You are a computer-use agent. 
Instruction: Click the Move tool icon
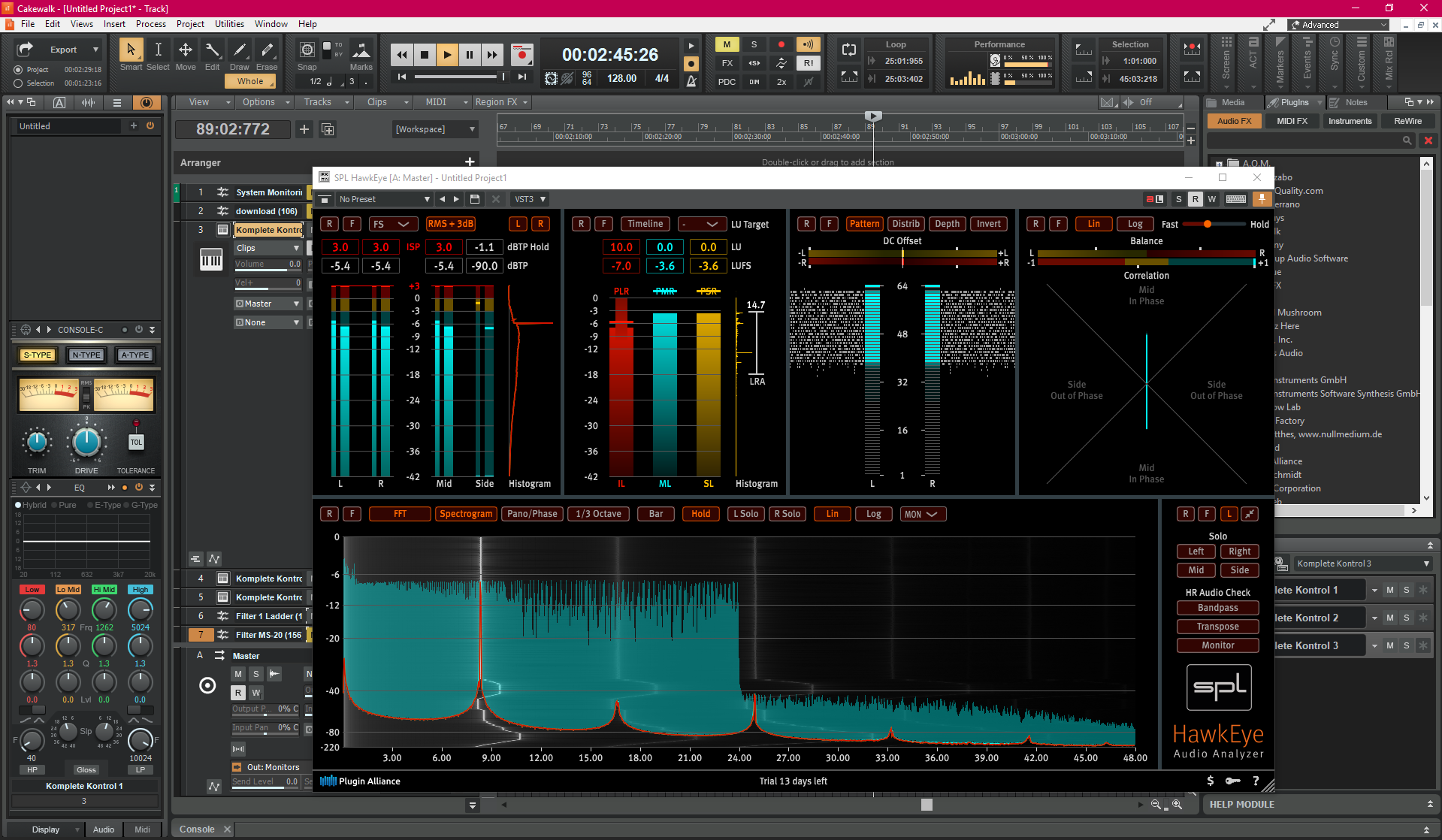tap(185, 50)
